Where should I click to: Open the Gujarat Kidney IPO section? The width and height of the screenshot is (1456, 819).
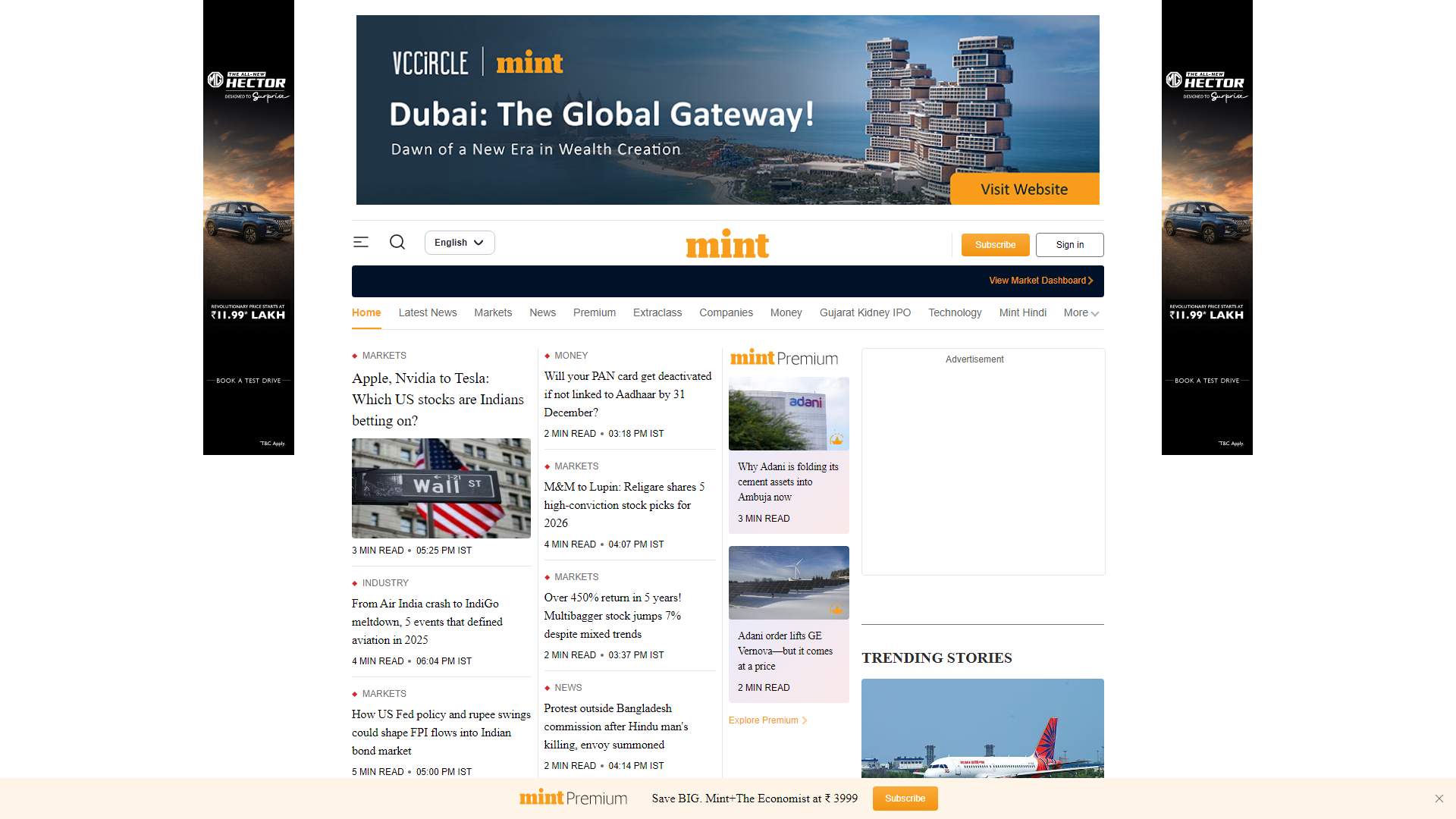pyautogui.click(x=865, y=312)
